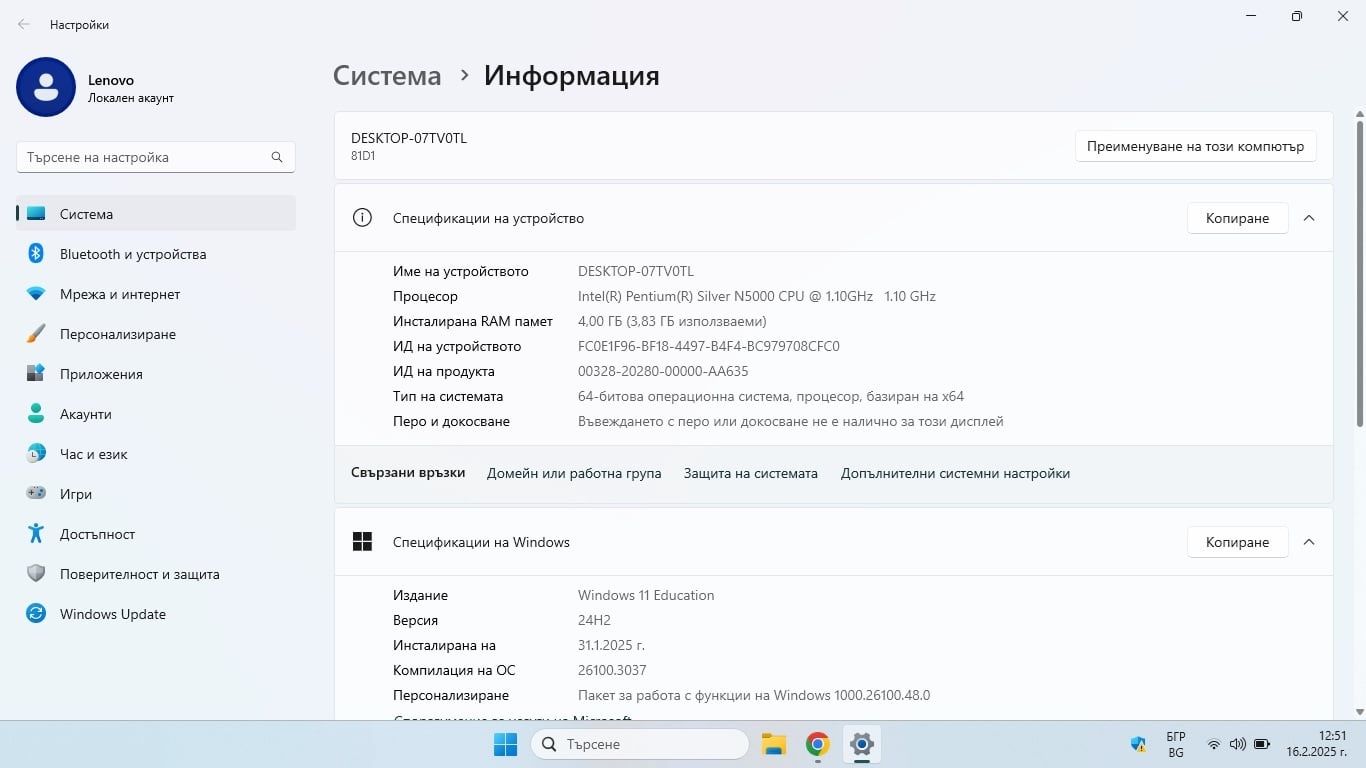Click the search magnifier in settings search
Viewport: 1366px width, 768px height.
[277, 157]
